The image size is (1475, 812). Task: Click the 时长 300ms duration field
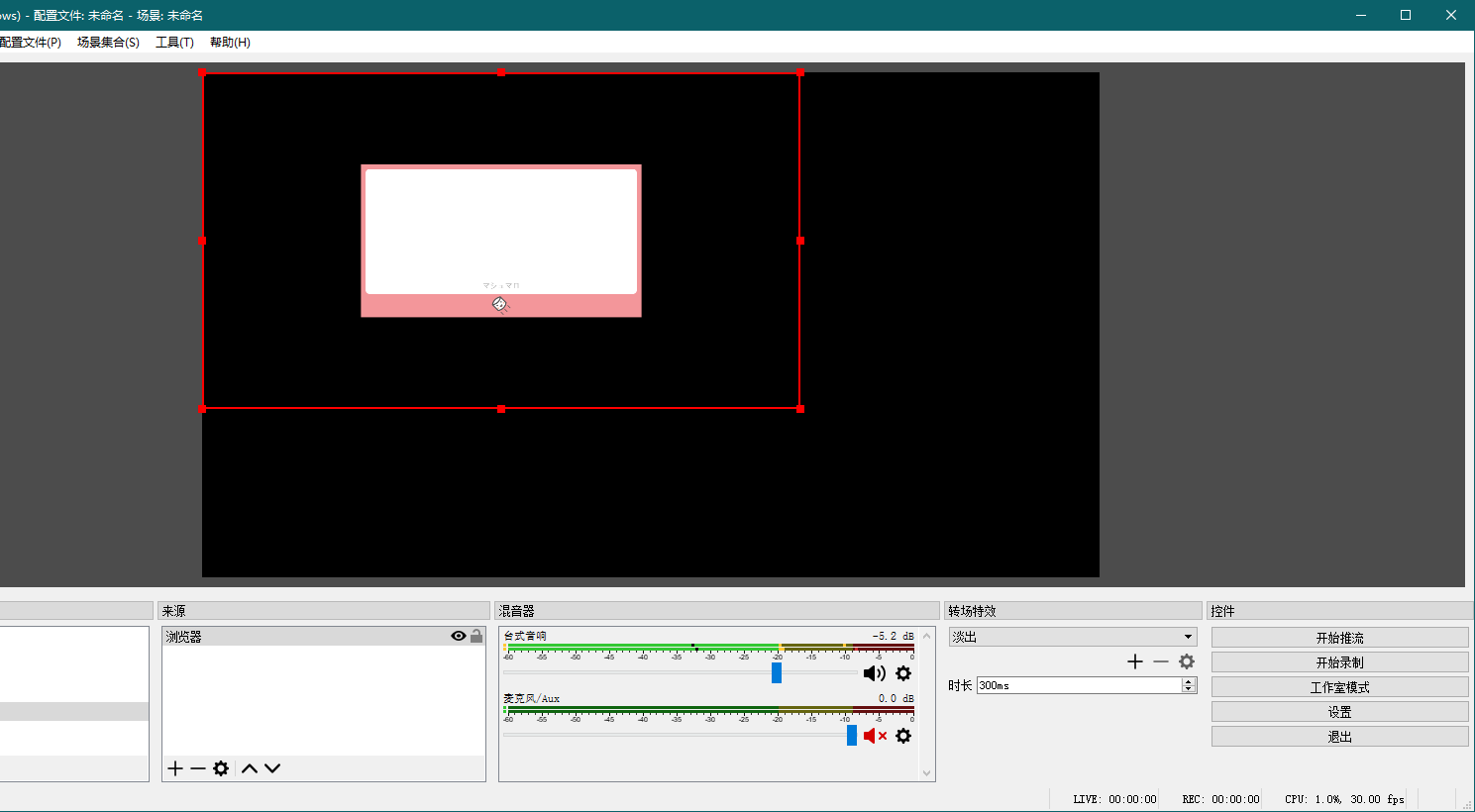pyautogui.click(x=1079, y=685)
